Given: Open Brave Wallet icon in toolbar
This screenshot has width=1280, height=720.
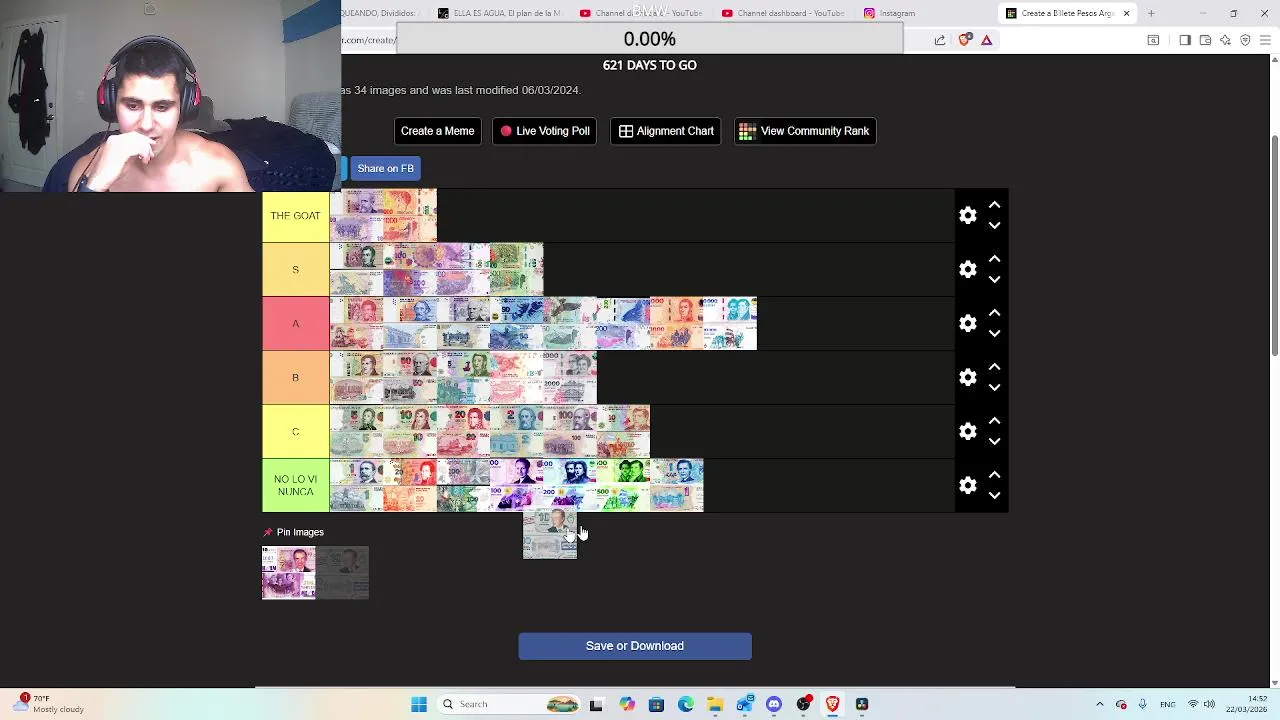Looking at the screenshot, I should click(1205, 40).
